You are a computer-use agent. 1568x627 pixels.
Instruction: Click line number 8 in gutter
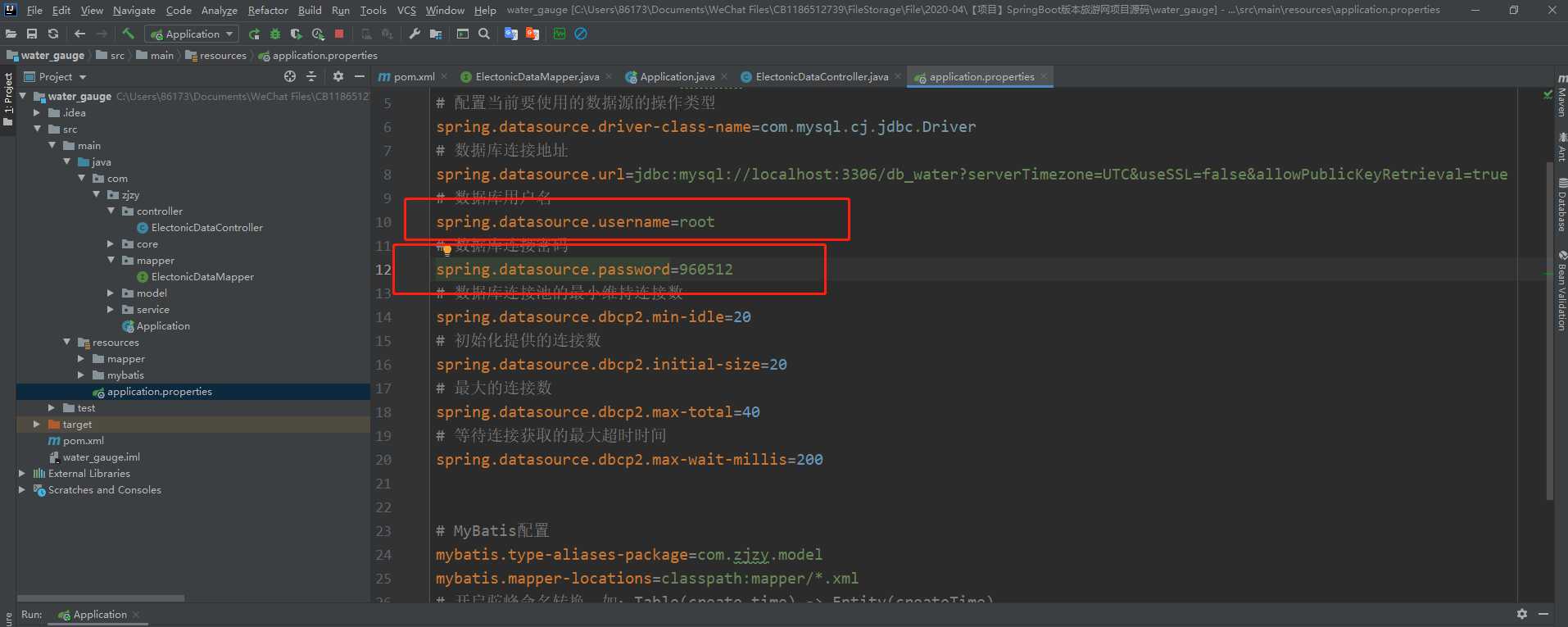(x=387, y=174)
